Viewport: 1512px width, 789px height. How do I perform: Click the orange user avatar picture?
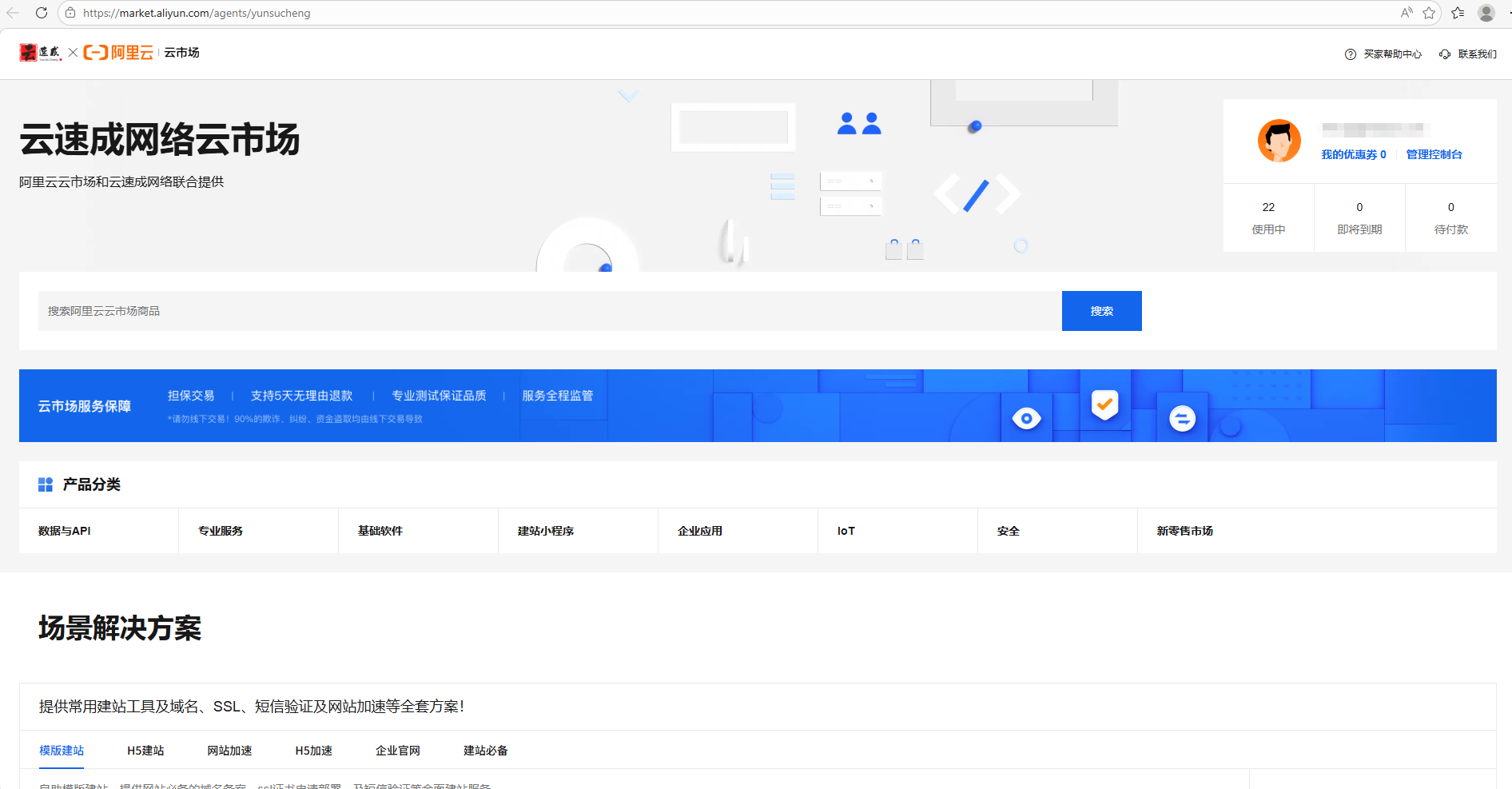coord(1279,141)
